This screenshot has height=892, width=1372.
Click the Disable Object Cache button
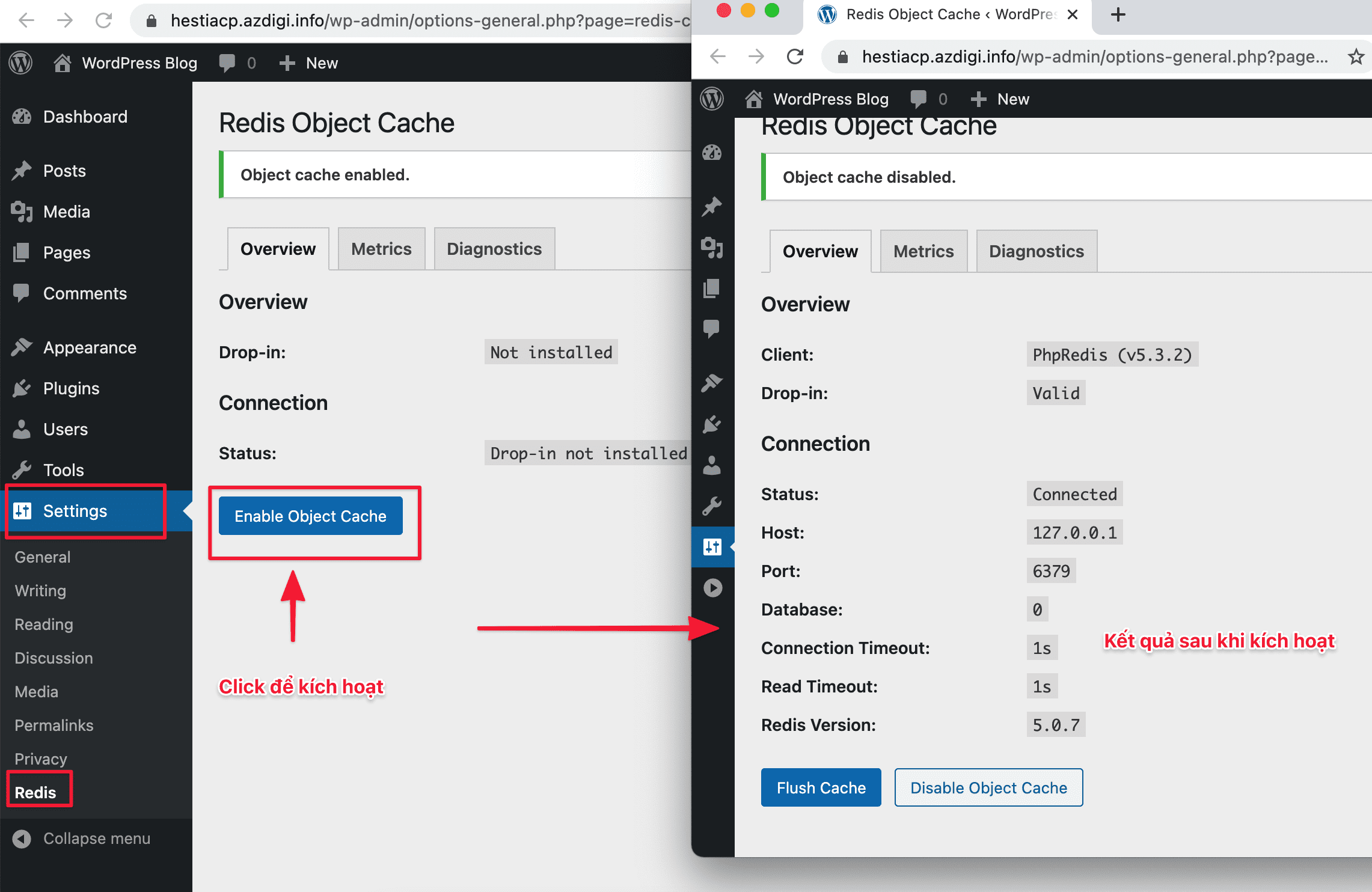[988, 787]
